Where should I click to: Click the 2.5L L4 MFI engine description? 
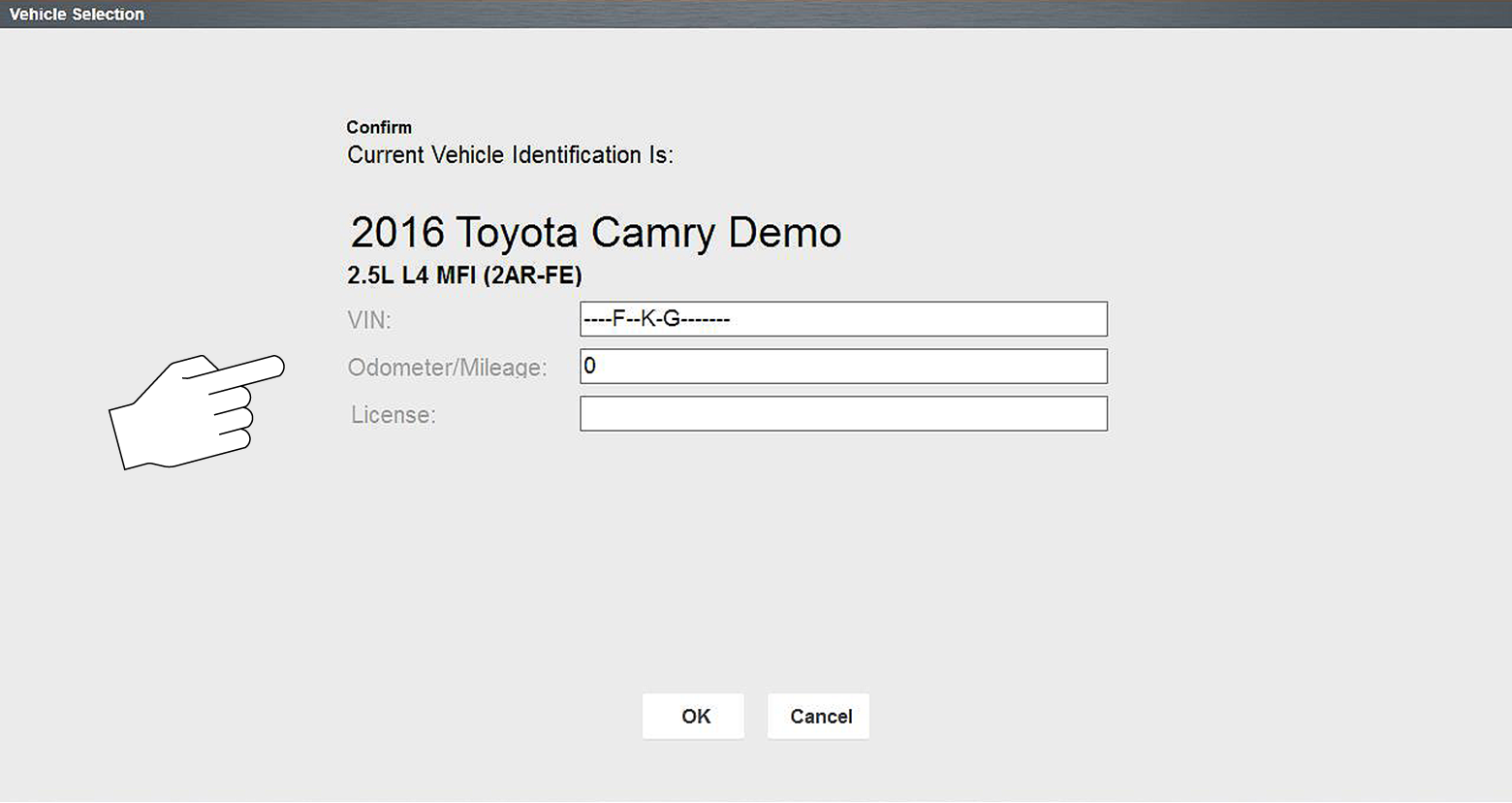click(x=464, y=275)
